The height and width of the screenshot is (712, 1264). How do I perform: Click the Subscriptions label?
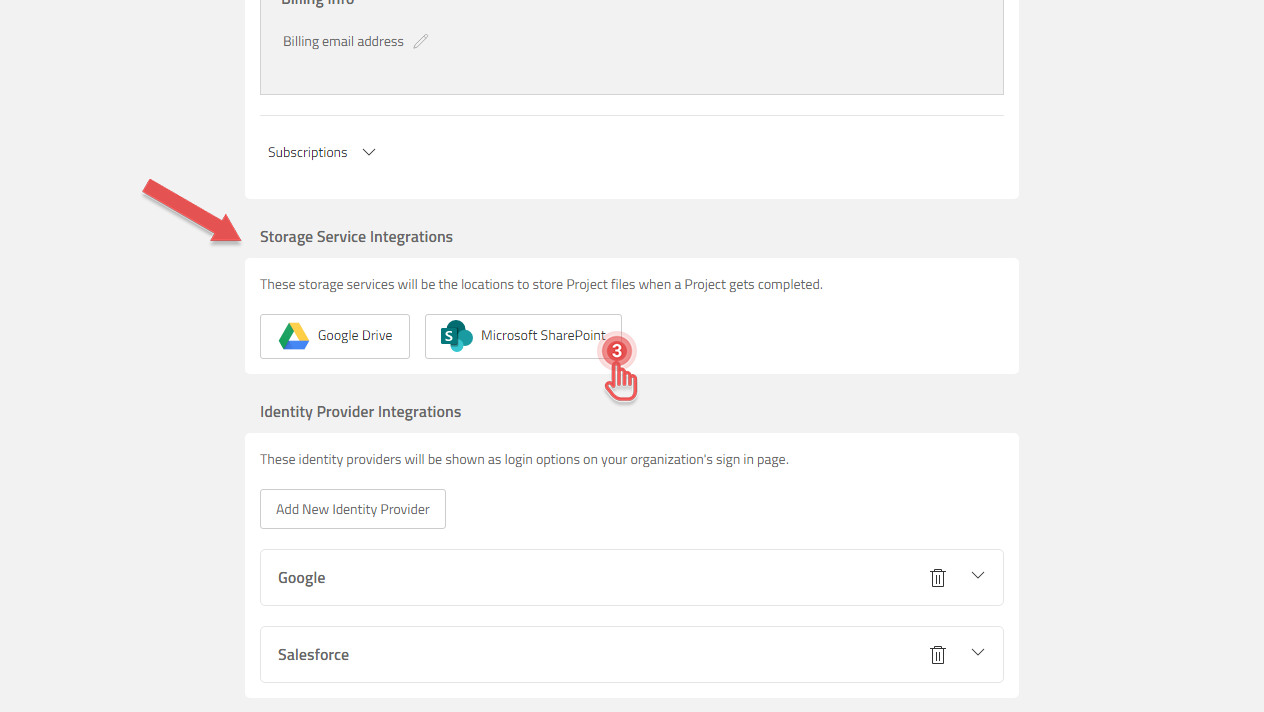tap(307, 152)
